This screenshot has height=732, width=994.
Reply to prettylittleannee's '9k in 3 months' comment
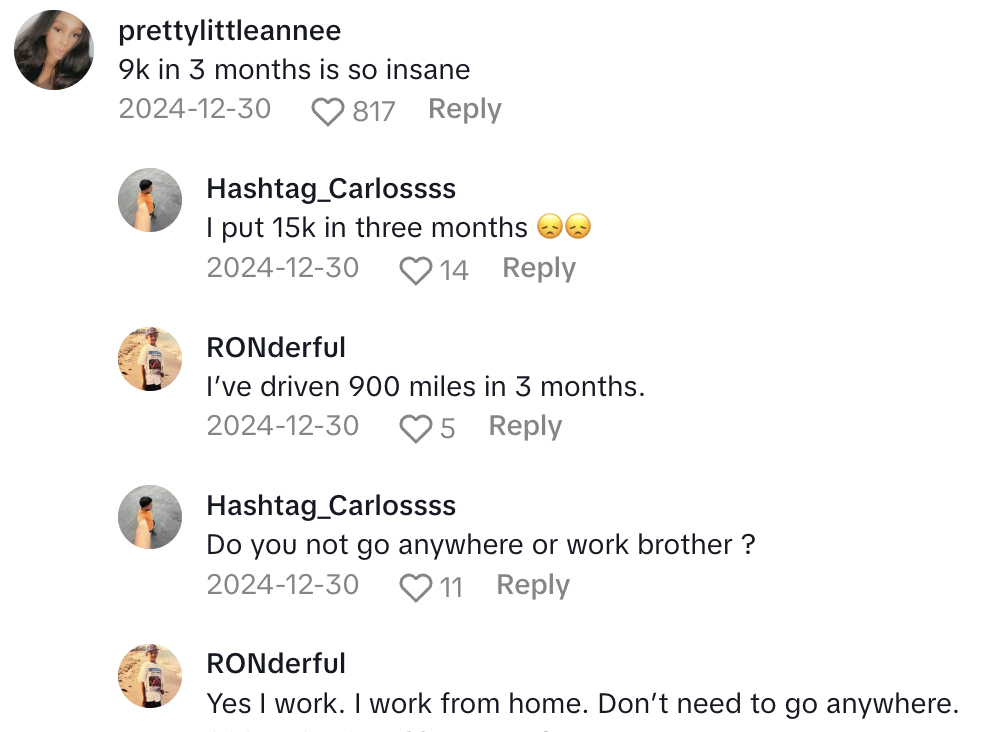coord(464,109)
